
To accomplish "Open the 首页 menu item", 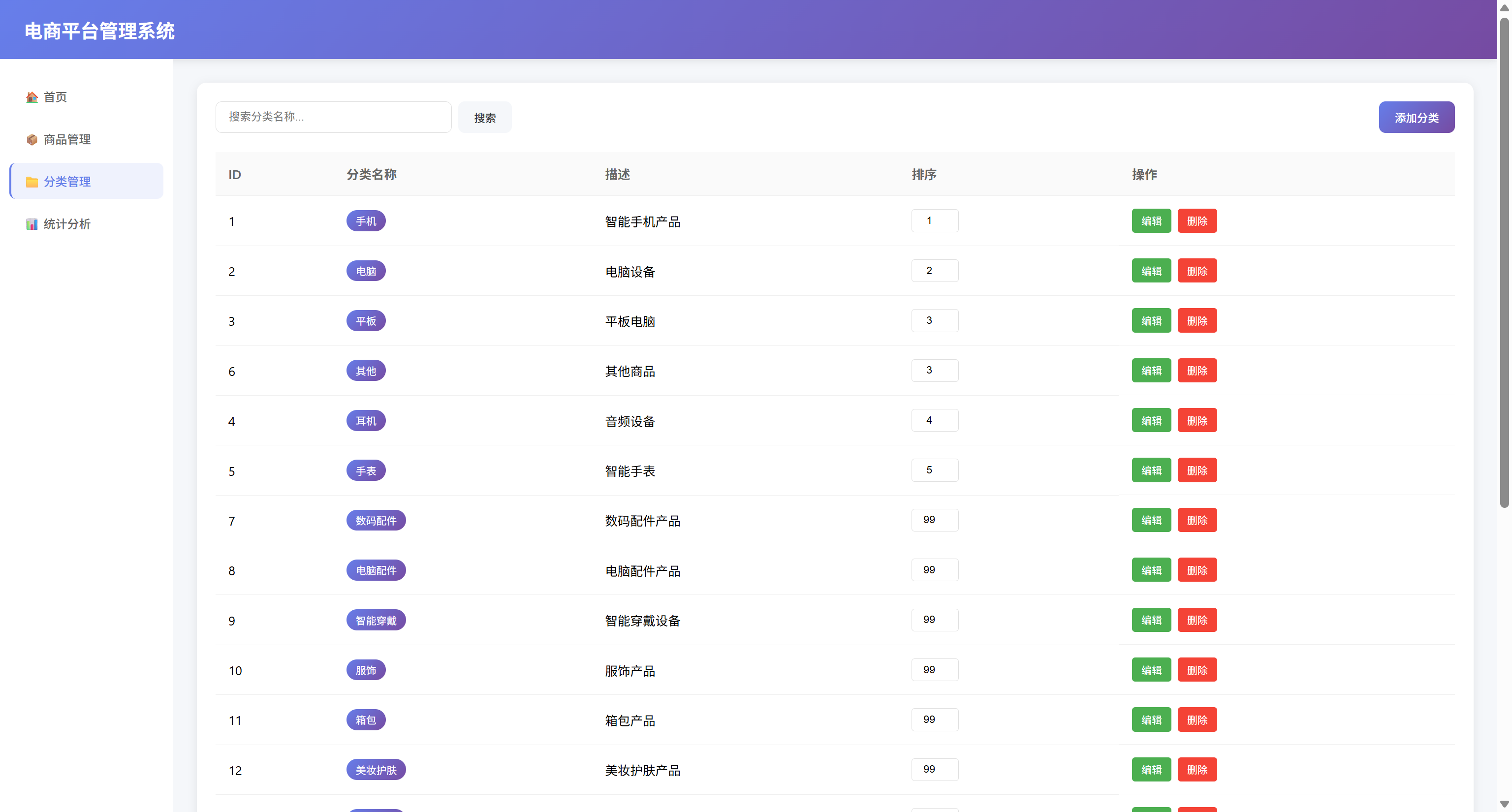I will pyautogui.click(x=87, y=97).
